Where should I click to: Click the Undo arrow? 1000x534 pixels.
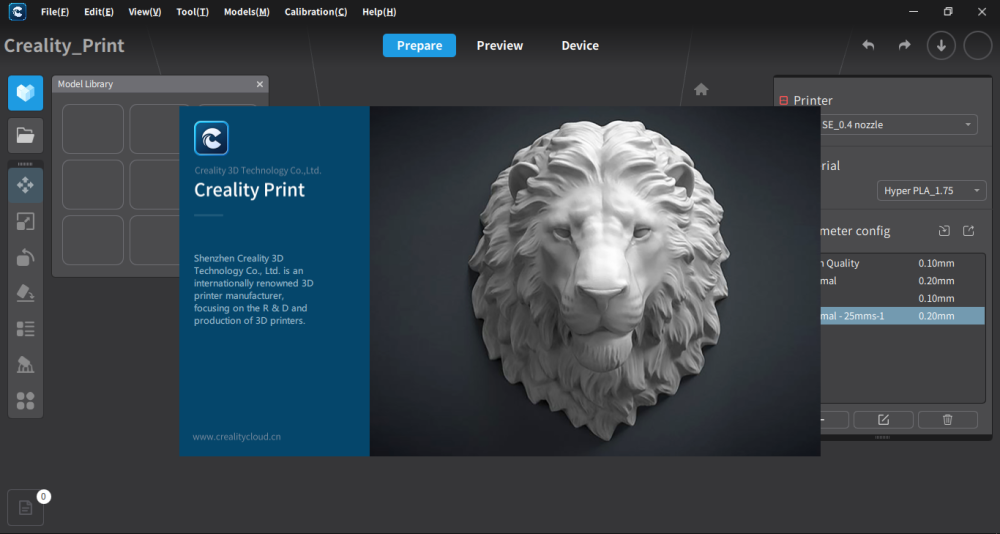coord(868,45)
